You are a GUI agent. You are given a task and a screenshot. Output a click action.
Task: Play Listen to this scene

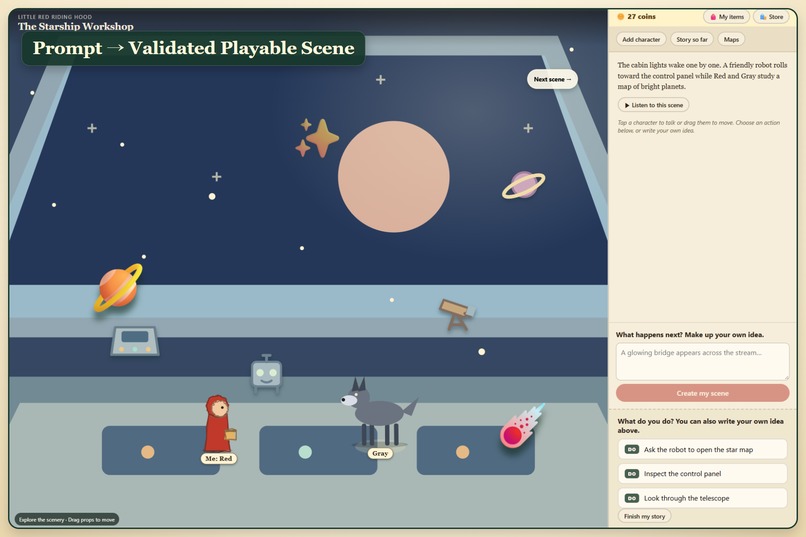[653, 105]
